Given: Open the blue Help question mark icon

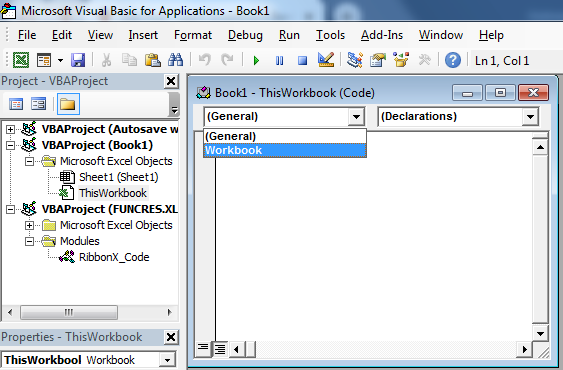Looking at the screenshot, I should click(x=453, y=60).
